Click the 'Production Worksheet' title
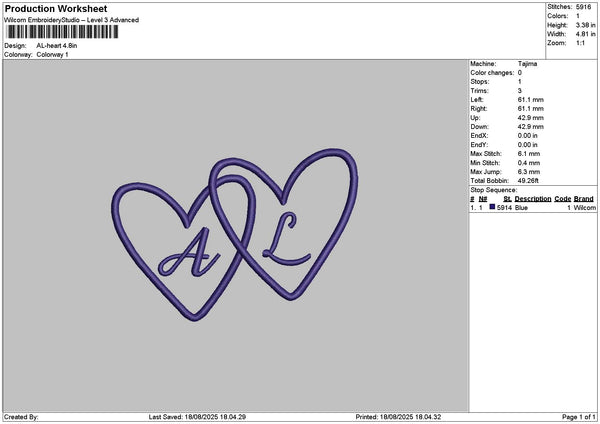600x424 pixels. (x=56, y=9)
